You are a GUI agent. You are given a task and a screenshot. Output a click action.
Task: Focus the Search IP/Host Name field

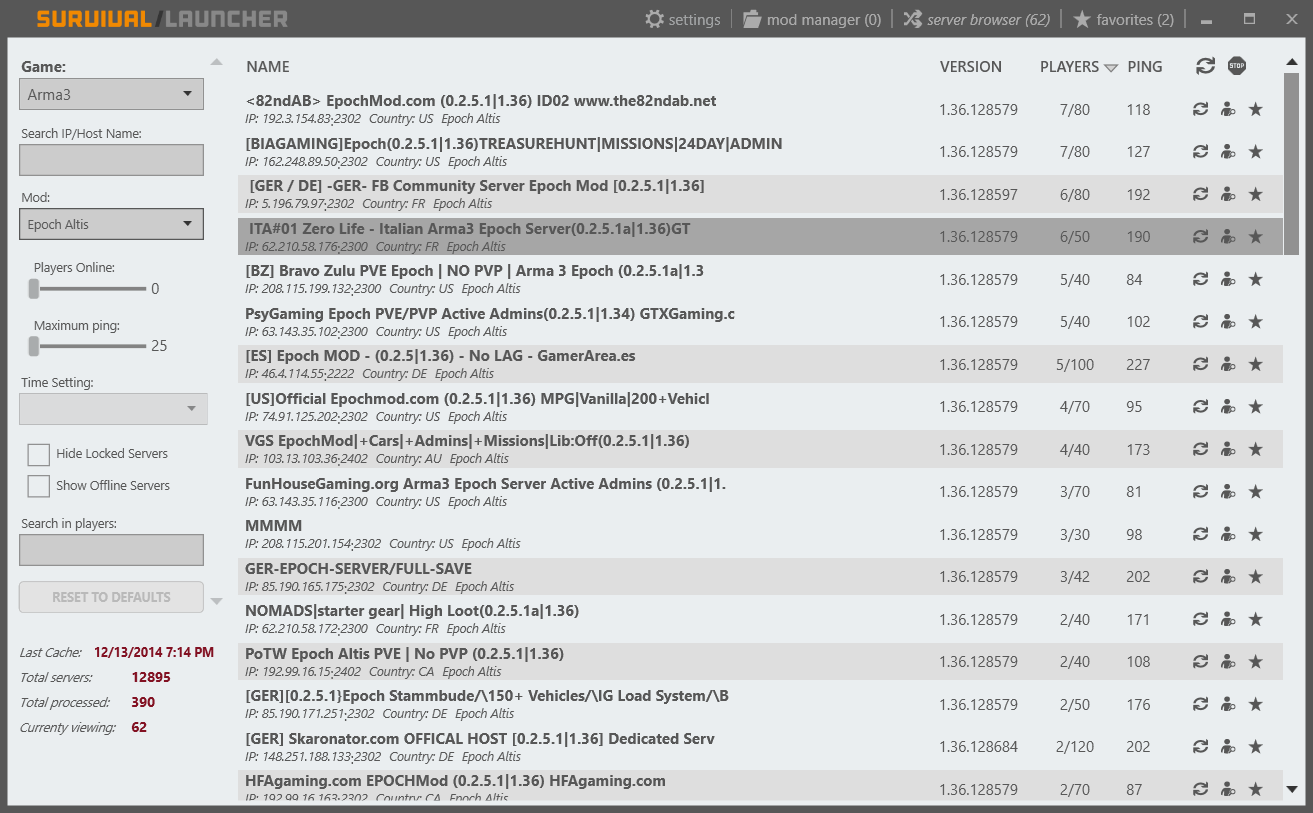(111, 160)
